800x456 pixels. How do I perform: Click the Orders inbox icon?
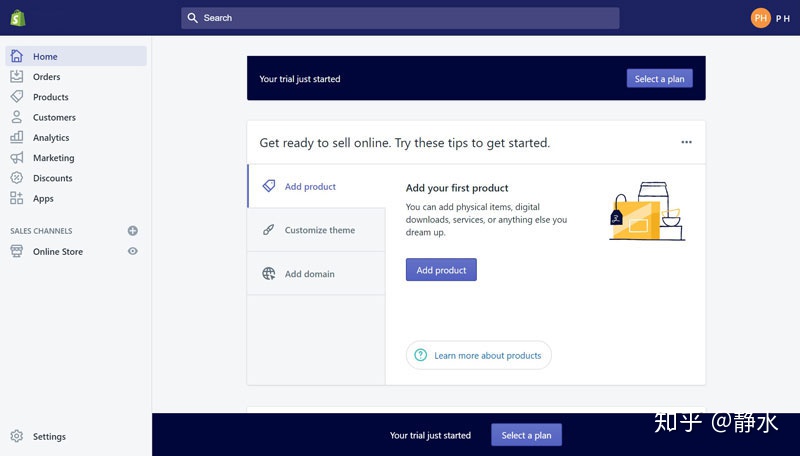click(x=17, y=77)
